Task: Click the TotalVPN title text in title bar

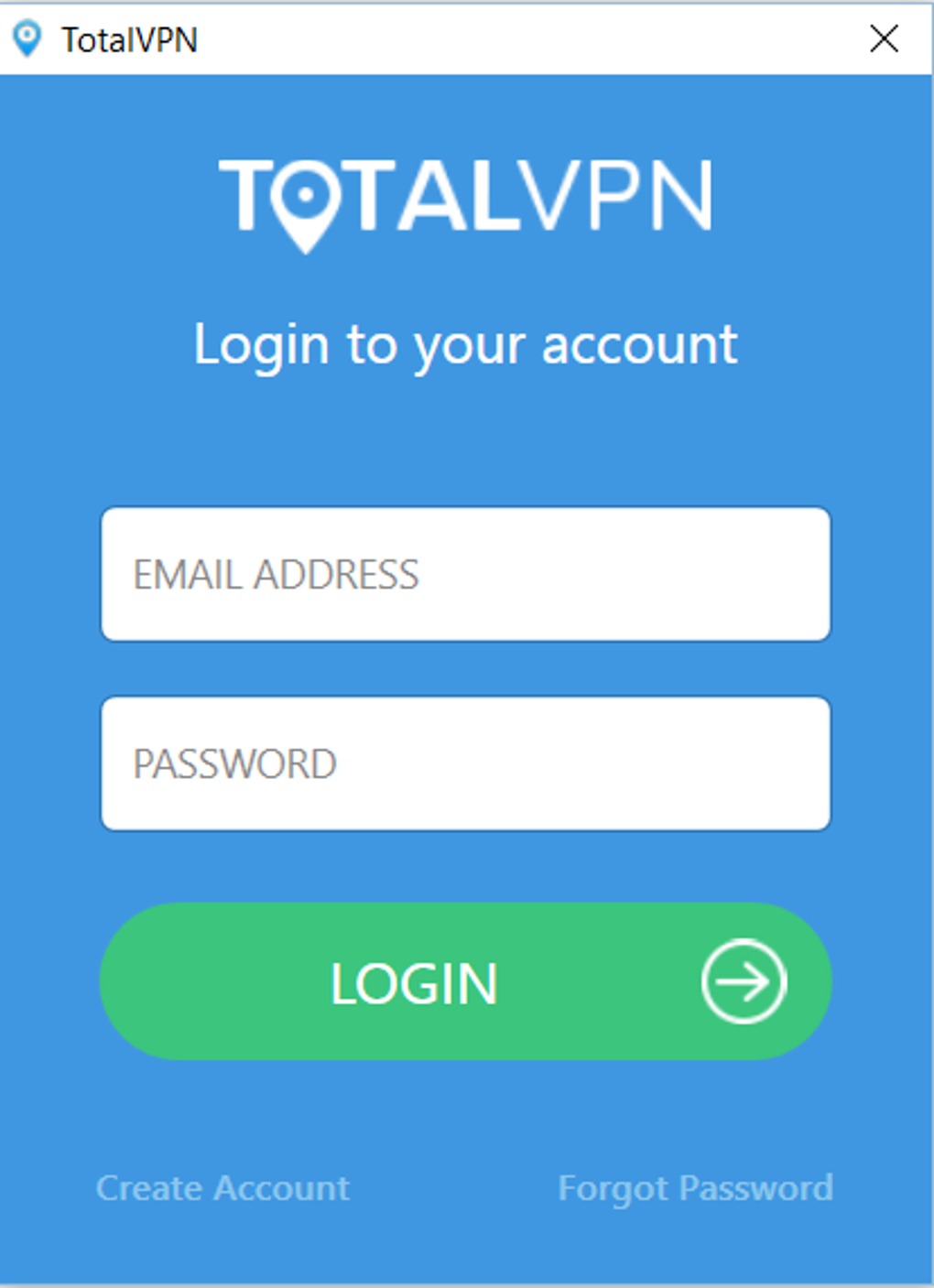Action: tap(129, 39)
